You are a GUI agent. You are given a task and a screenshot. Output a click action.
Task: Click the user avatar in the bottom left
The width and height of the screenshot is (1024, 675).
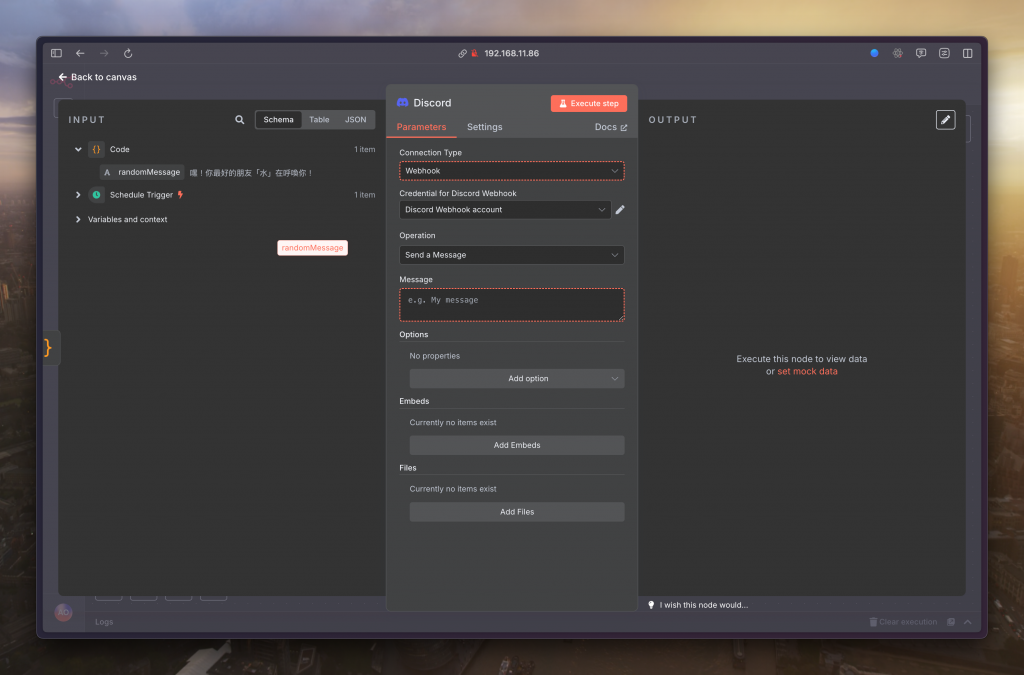[x=63, y=612]
